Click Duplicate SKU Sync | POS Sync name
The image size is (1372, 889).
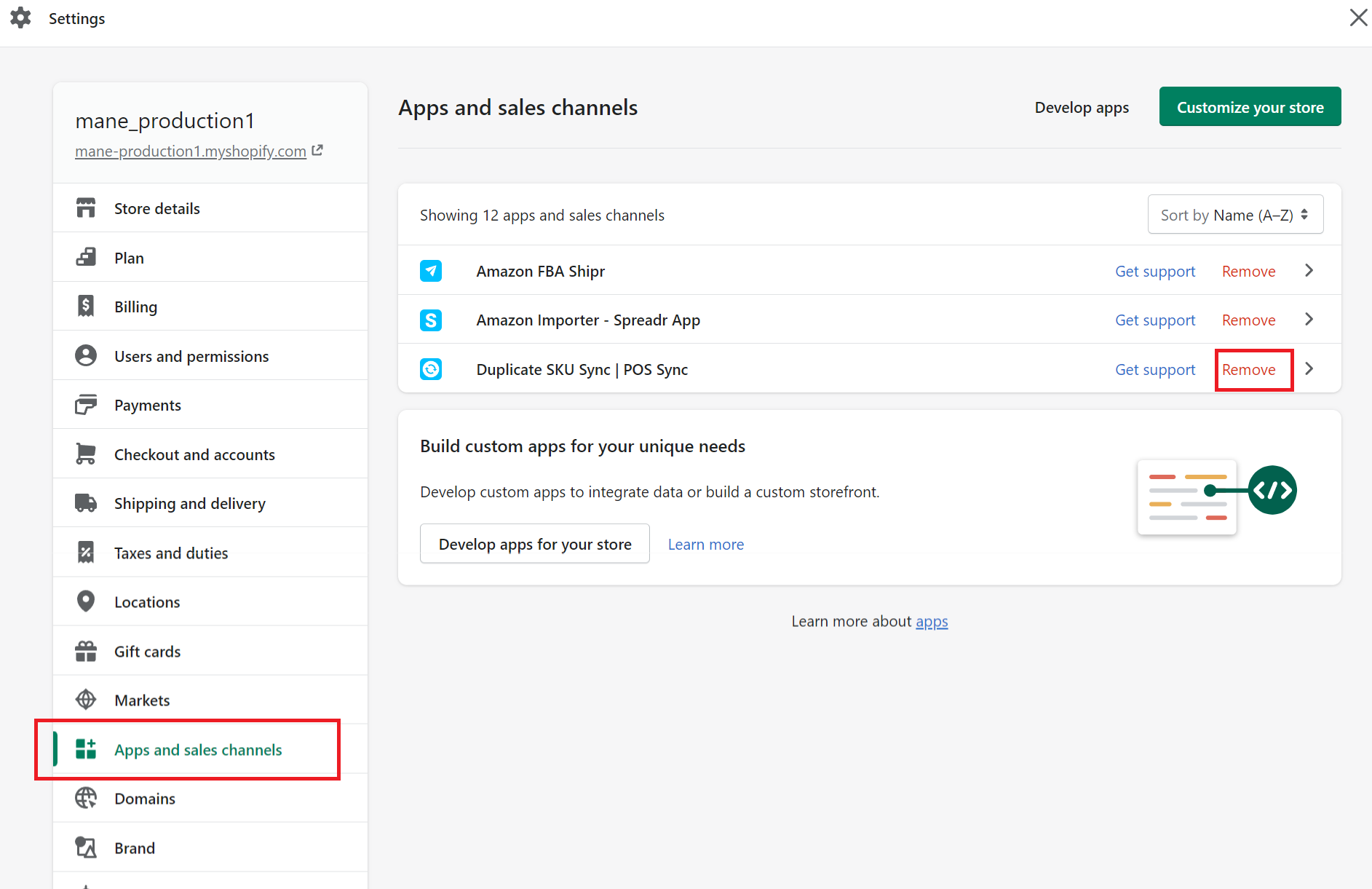[x=582, y=369]
